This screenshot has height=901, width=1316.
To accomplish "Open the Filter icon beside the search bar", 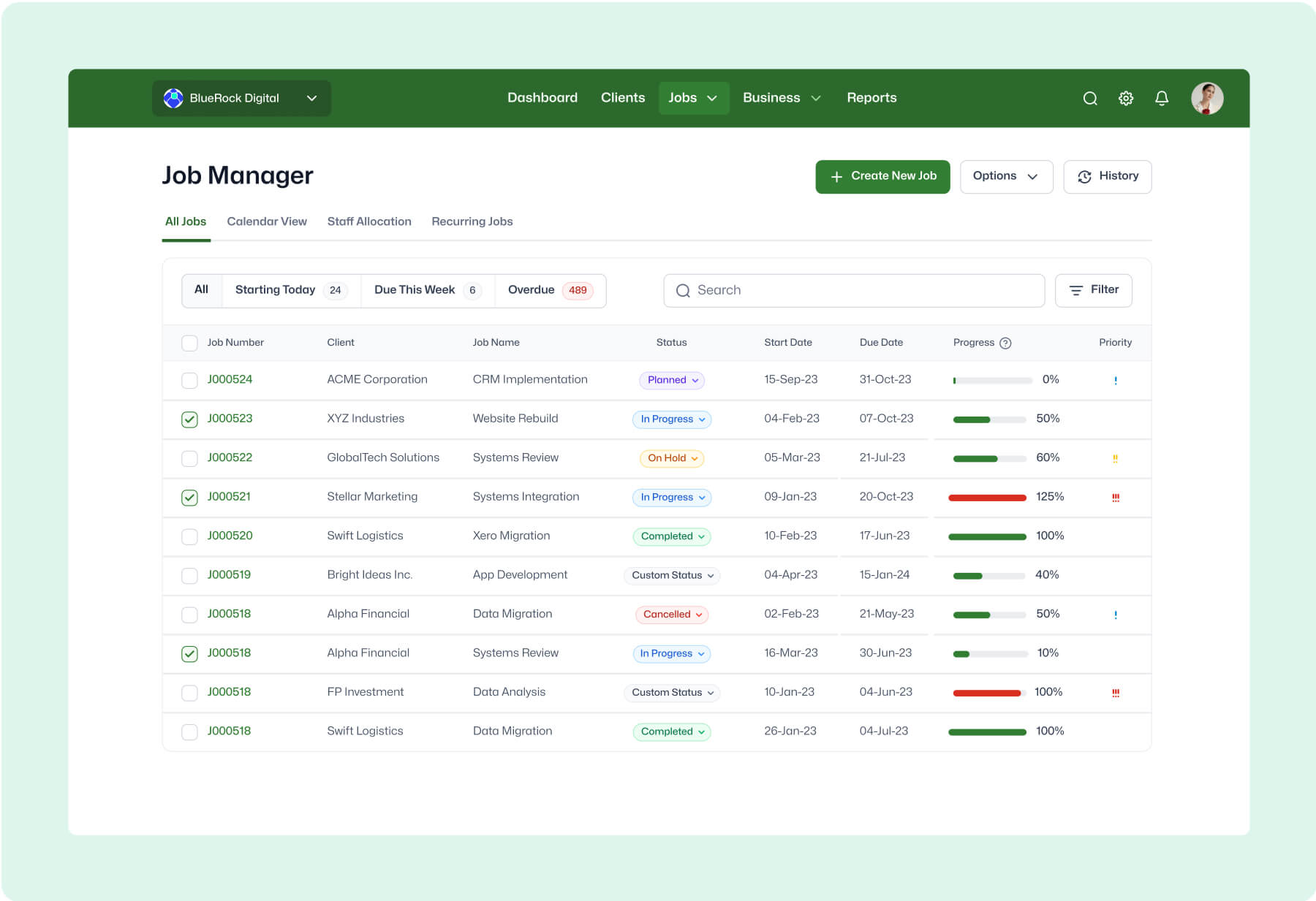I will click(x=1075, y=290).
